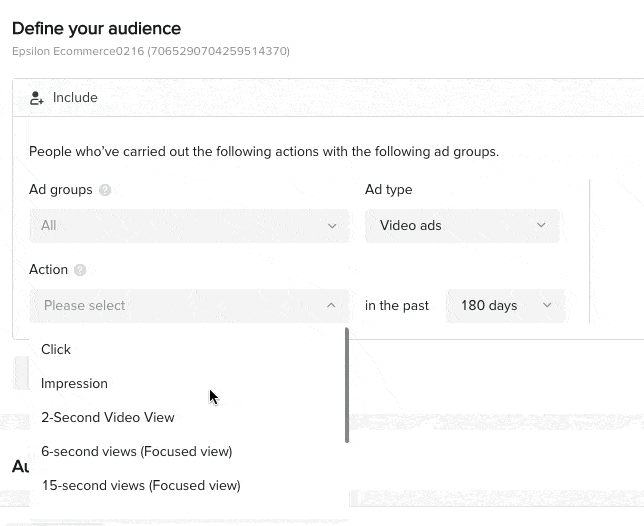The image size is (644, 526).
Task: Open the 180 days time range dropdown
Action: [506, 305]
